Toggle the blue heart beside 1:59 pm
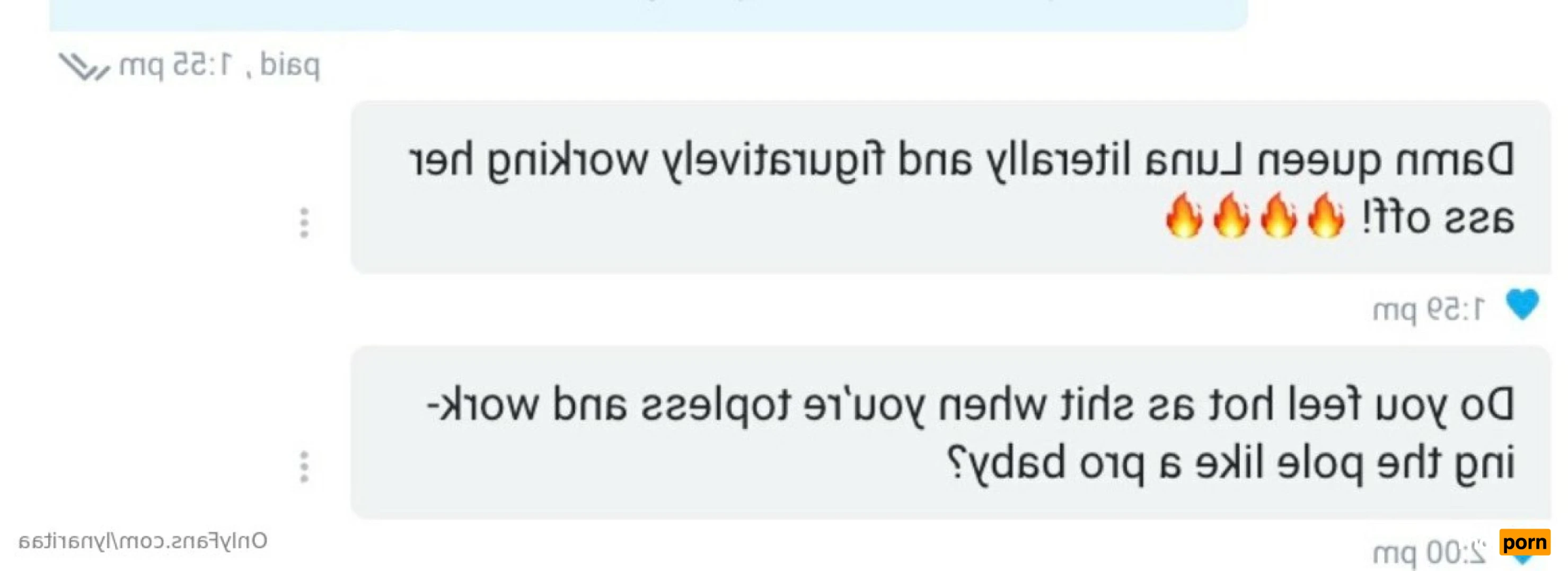1568x571 pixels. pyautogui.click(x=1522, y=304)
